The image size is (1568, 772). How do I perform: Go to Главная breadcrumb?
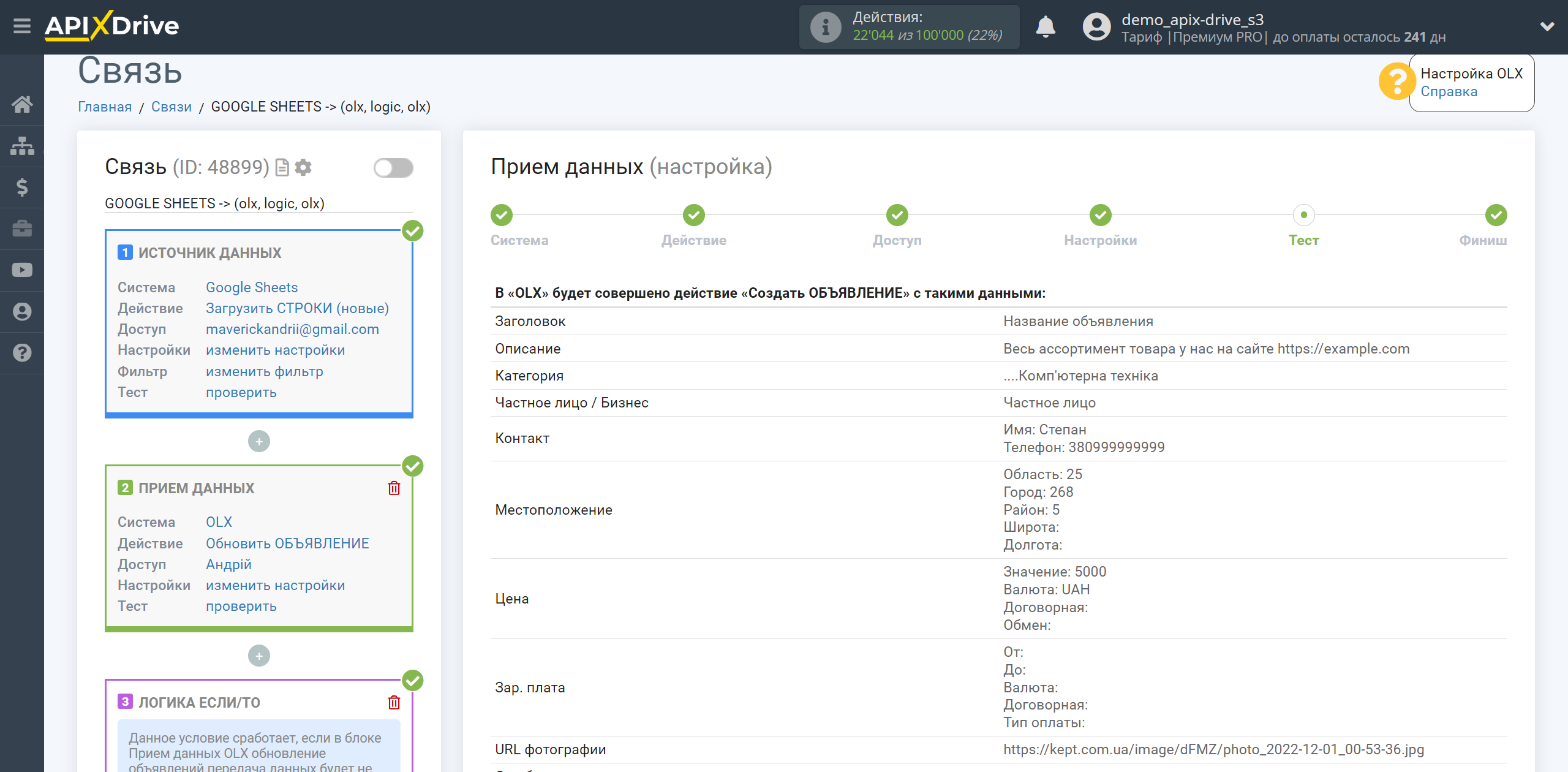pyautogui.click(x=105, y=107)
